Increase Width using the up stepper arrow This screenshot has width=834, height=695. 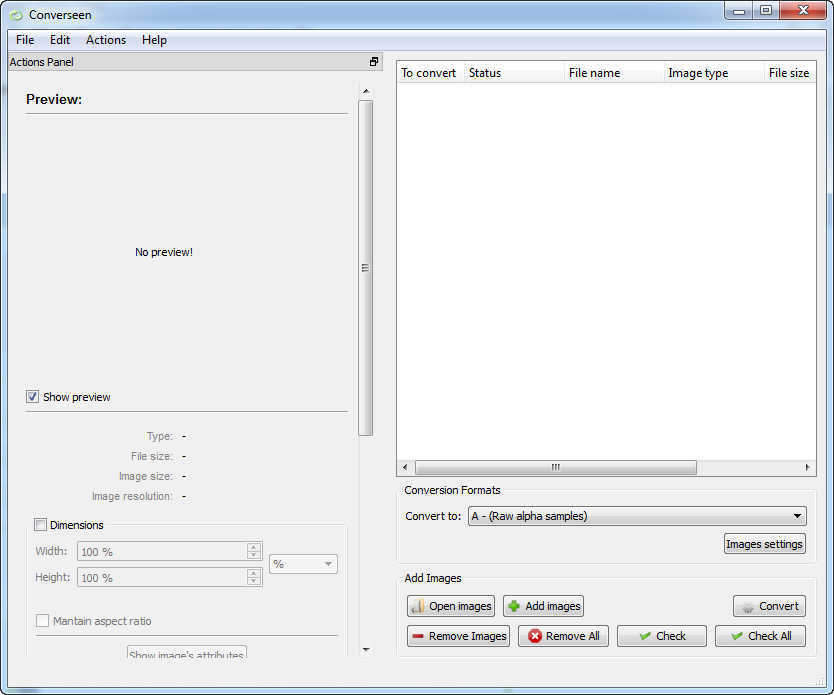254,546
